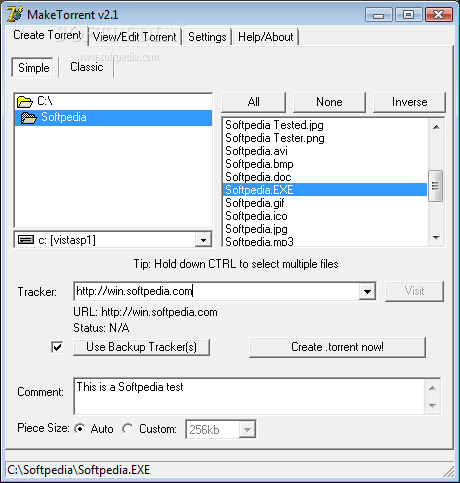The width and height of the screenshot is (460, 483).
Task: Select Softpedia.mp3 in file list
Action: tap(325, 241)
